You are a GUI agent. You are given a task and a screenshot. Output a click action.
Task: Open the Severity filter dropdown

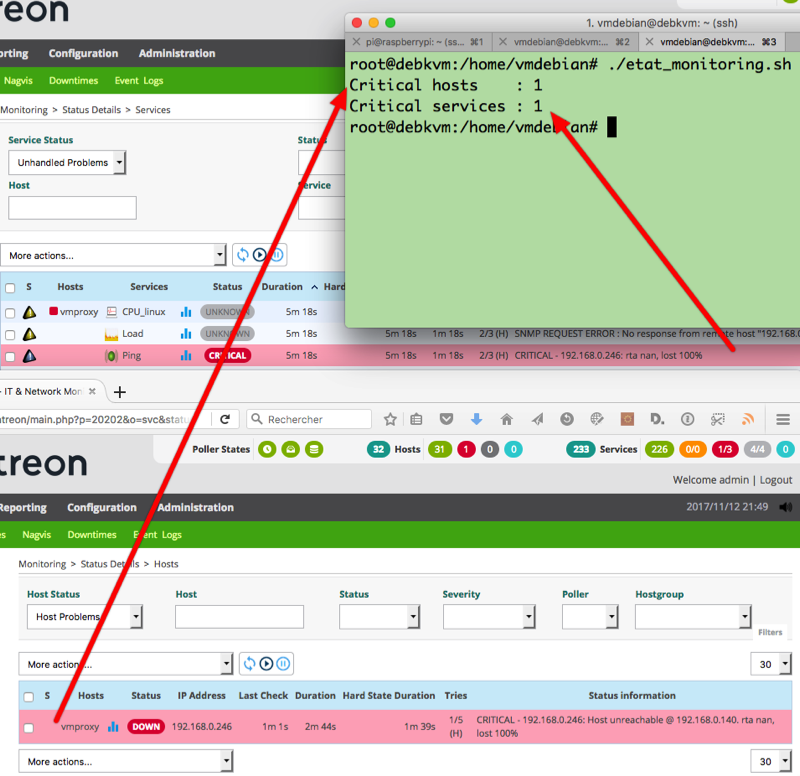[x=478, y=617]
